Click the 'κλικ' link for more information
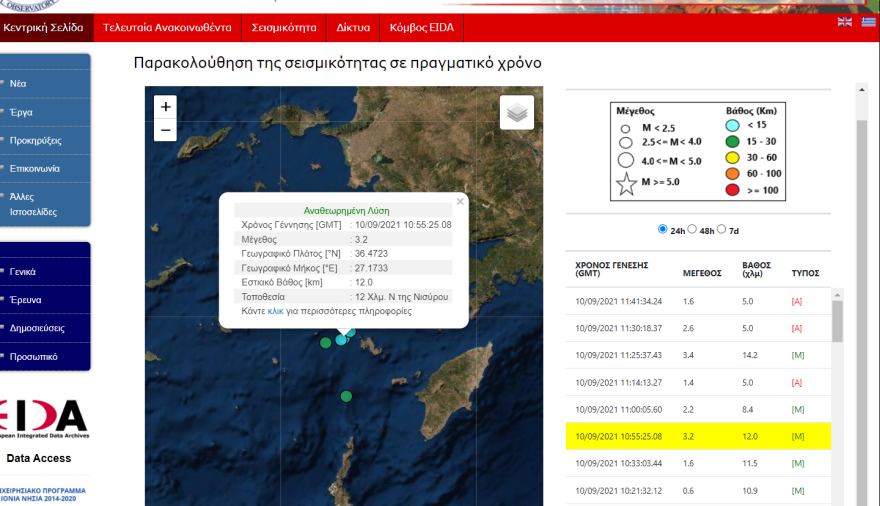The image size is (880, 506). click(x=276, y=311)
